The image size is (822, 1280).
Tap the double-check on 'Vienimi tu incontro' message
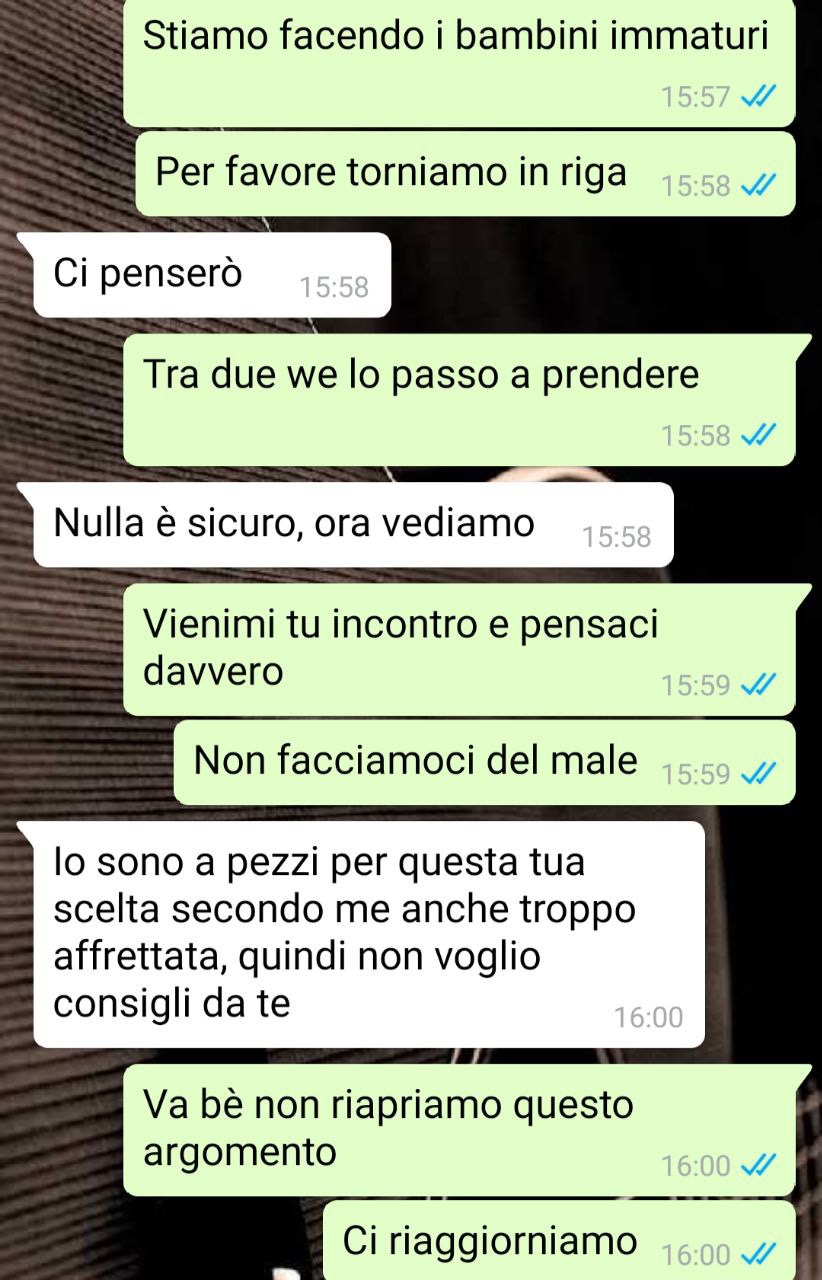(755, 686)
